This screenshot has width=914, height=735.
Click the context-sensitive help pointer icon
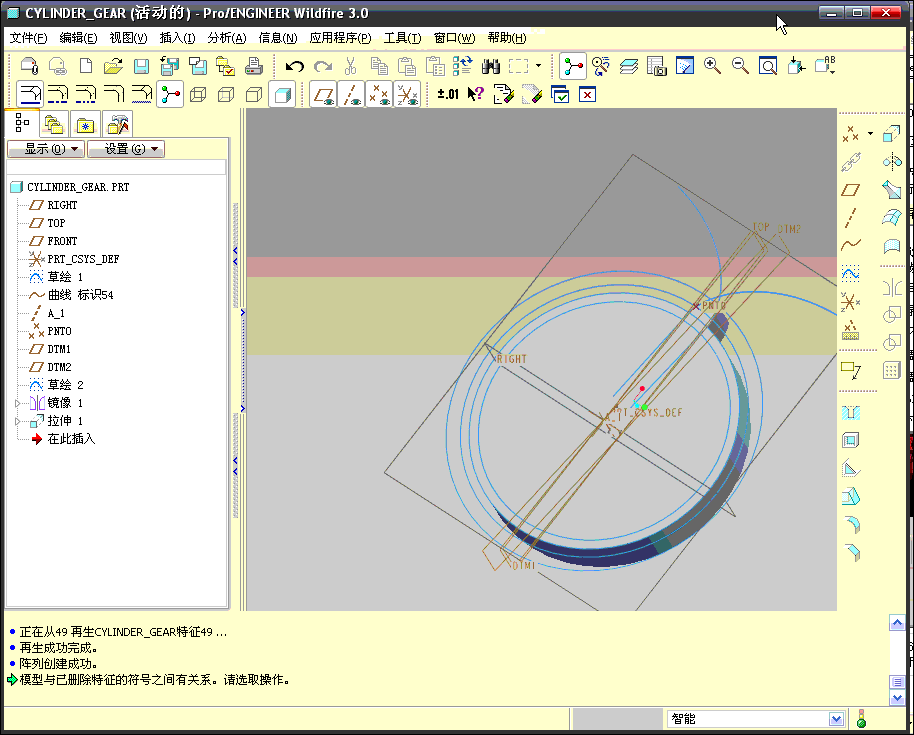(x=476, y=94)
